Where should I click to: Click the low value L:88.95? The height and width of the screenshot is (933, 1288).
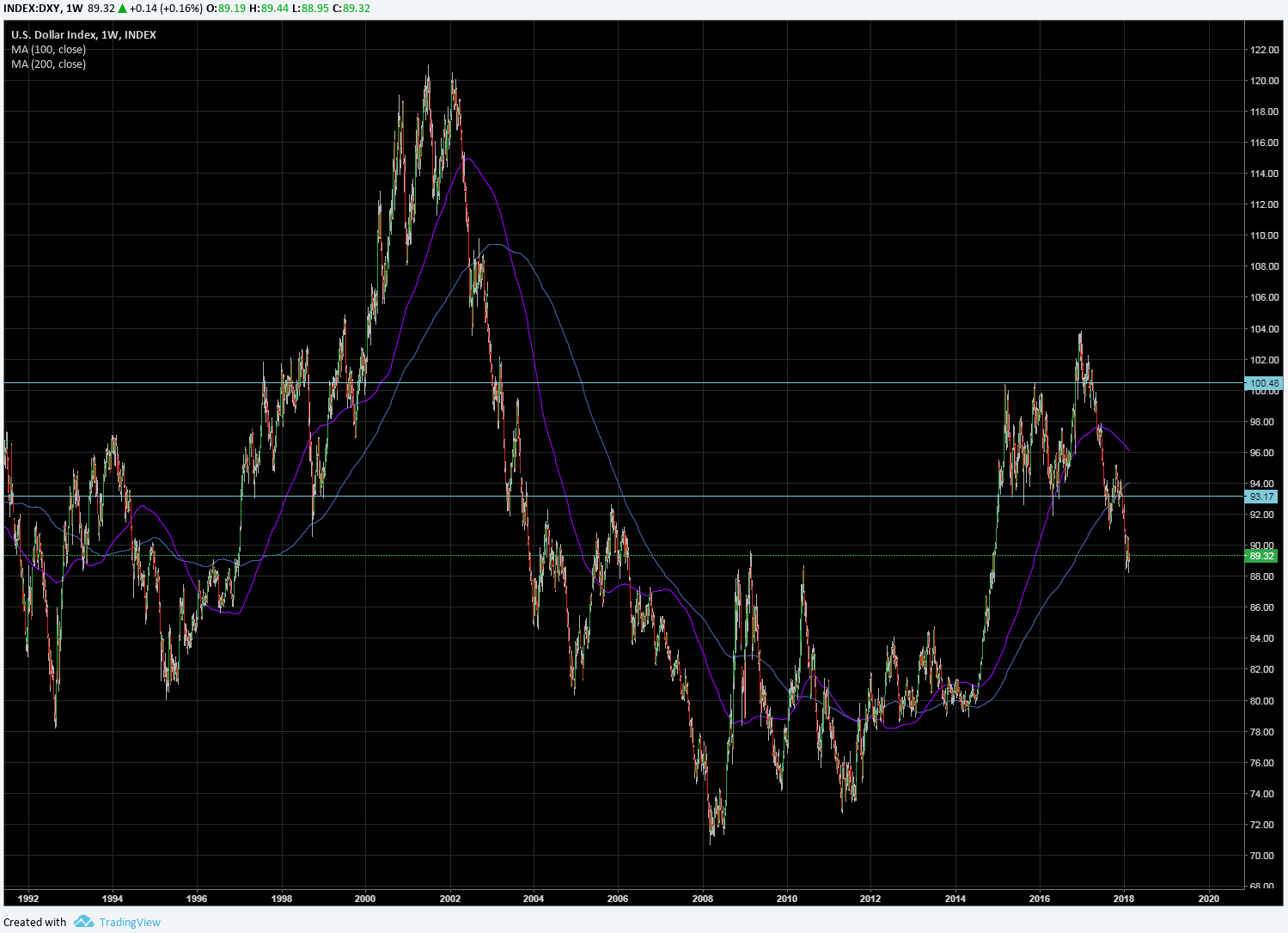click(310, 9)
